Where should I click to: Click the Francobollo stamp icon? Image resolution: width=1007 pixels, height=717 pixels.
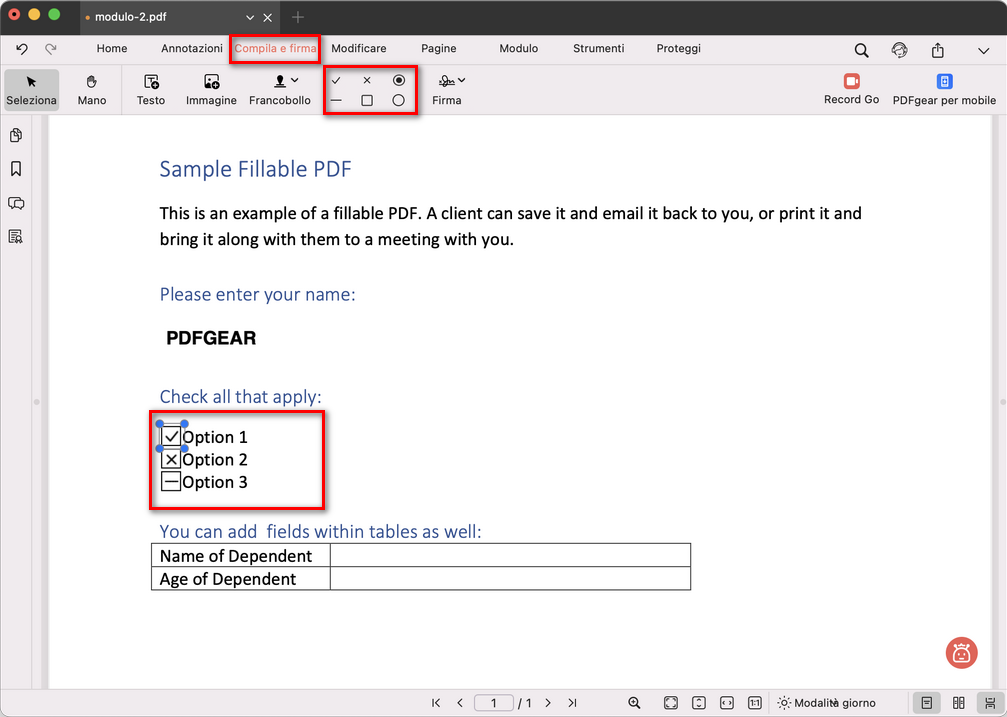279,82
